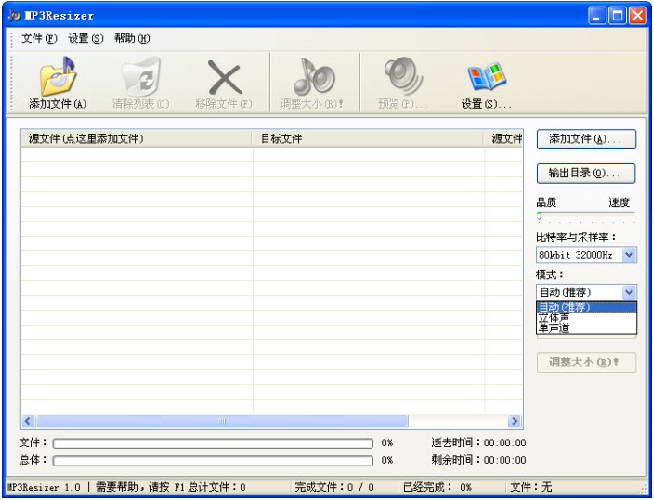This screenshot has width=654, height=500.
Task: Open 设置(S)... via the windows book icon
Action: tap(486, 77)
